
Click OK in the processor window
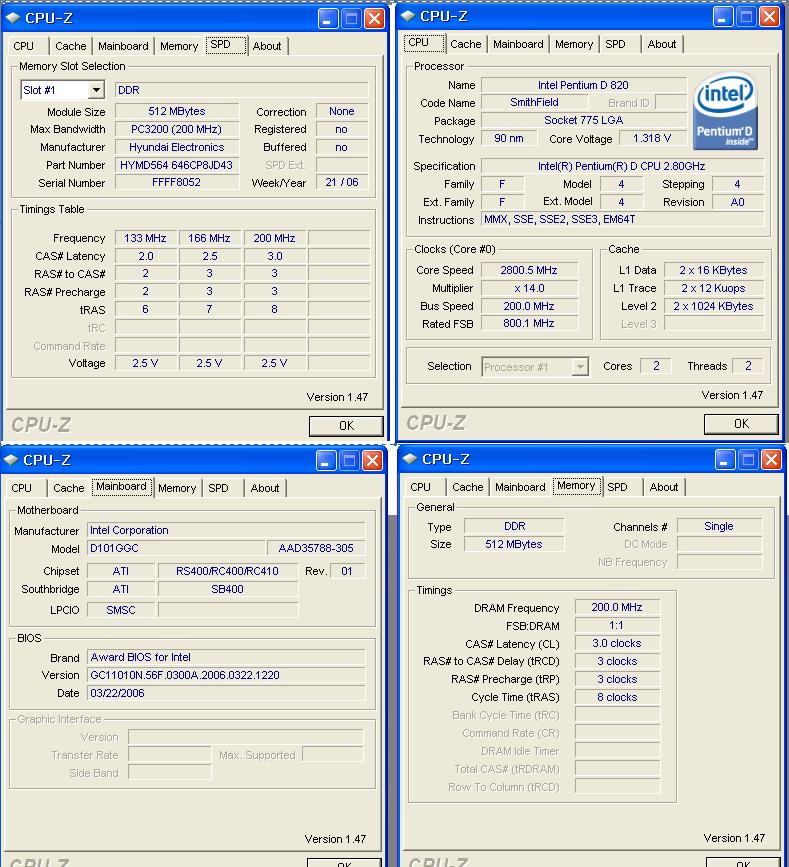pyautogui.click(x=741, y=424)
